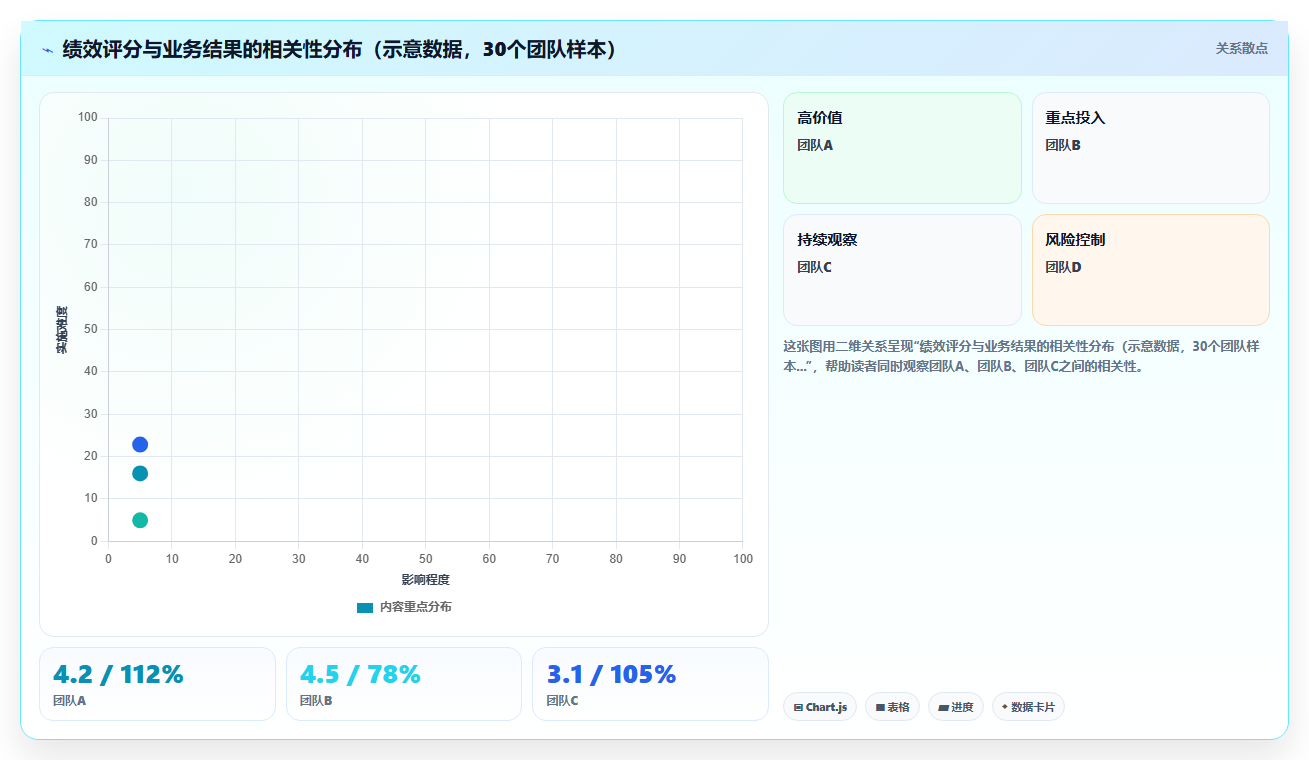Screen dimensions: 1309x760
Task: Select the 表格 tag chip
Action: tap(892, 707)
